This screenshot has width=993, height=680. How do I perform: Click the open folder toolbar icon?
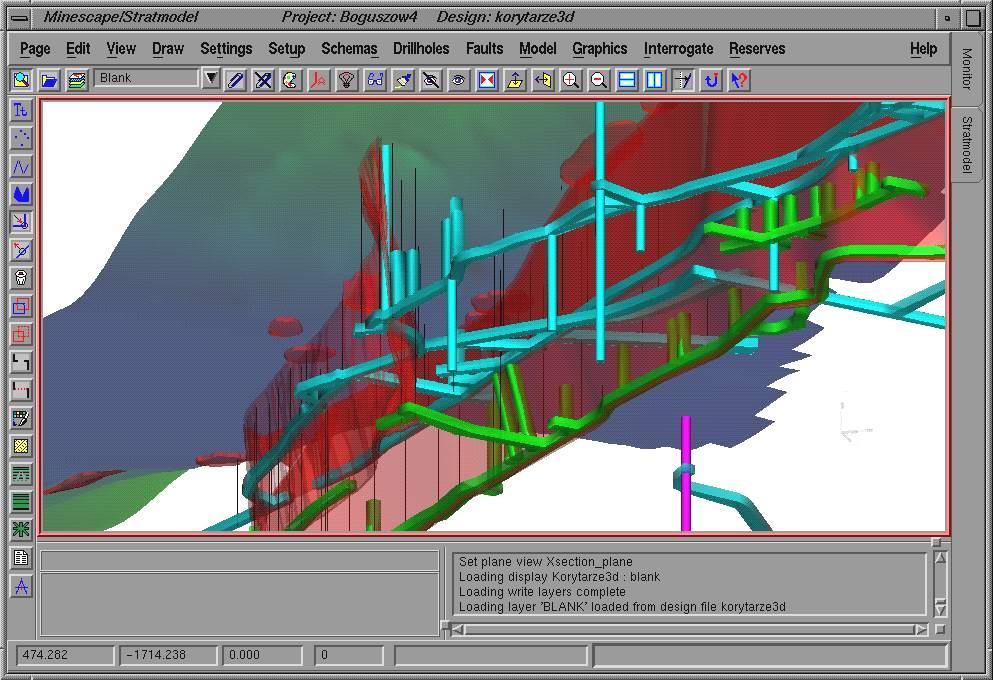(49, 80)
